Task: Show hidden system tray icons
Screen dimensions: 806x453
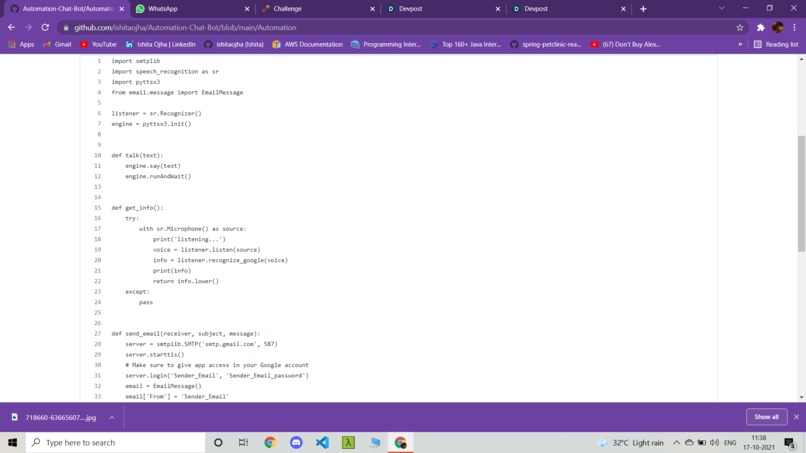Action: 676,443
